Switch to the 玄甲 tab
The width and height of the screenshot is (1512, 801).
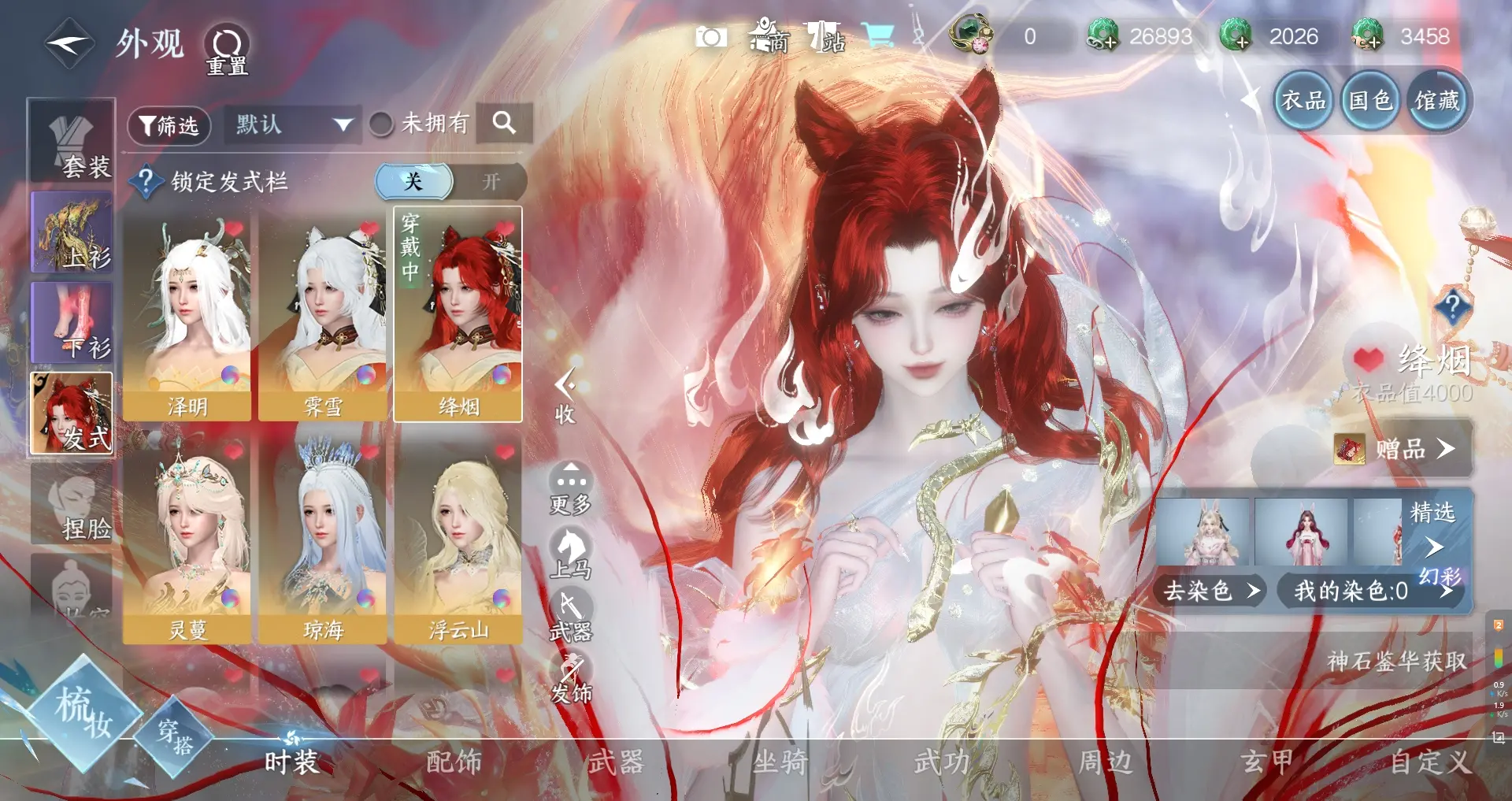click(1267, 762)
